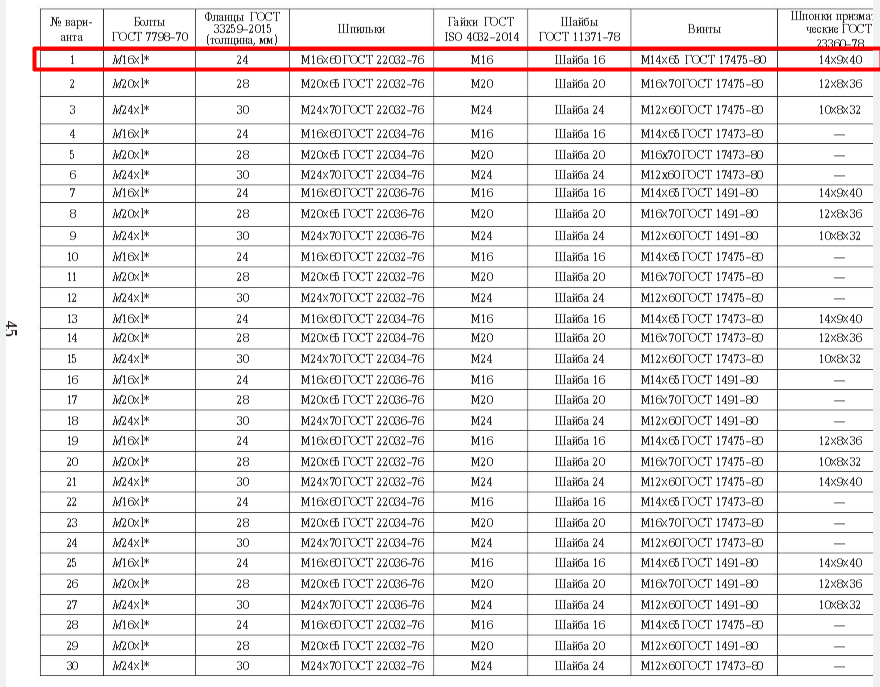880x687 pixels.
Task: Click 'Шайба 20' in variant 26 row
Action: click(580, 584)
